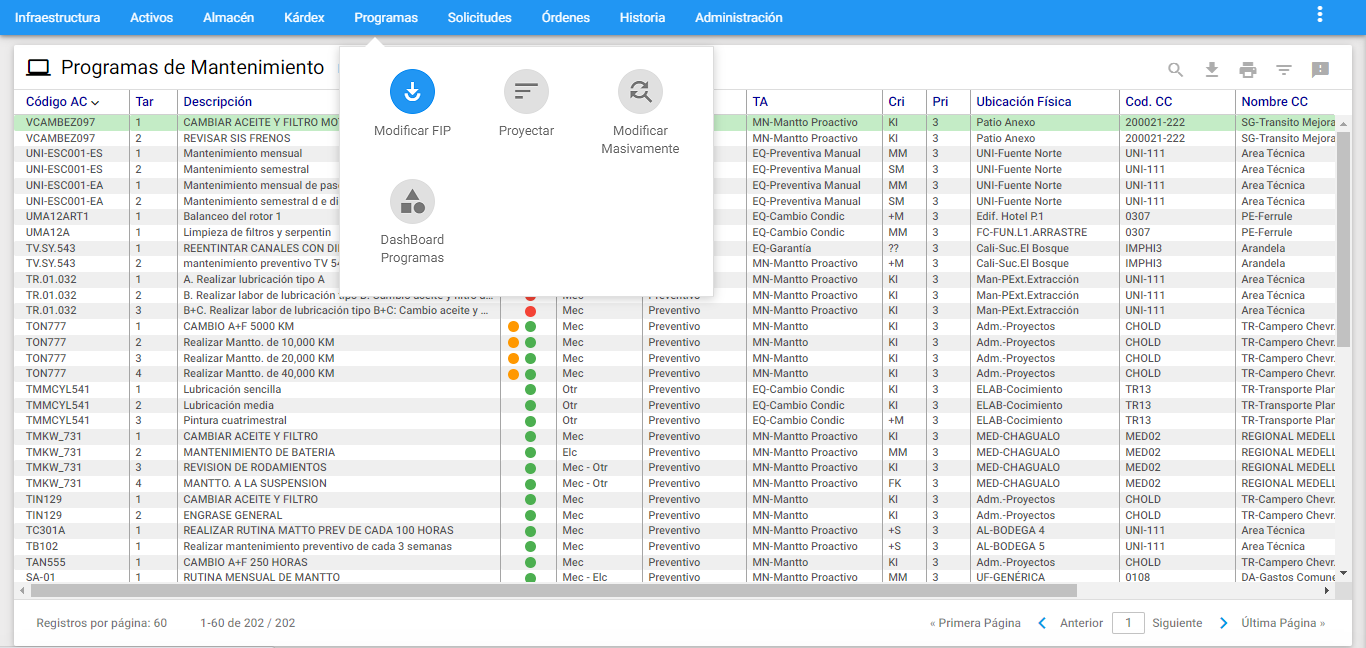Select row UMA12ART1 Balanceo del rotor 1
The image size is (1366, 648).
(676, 216)
